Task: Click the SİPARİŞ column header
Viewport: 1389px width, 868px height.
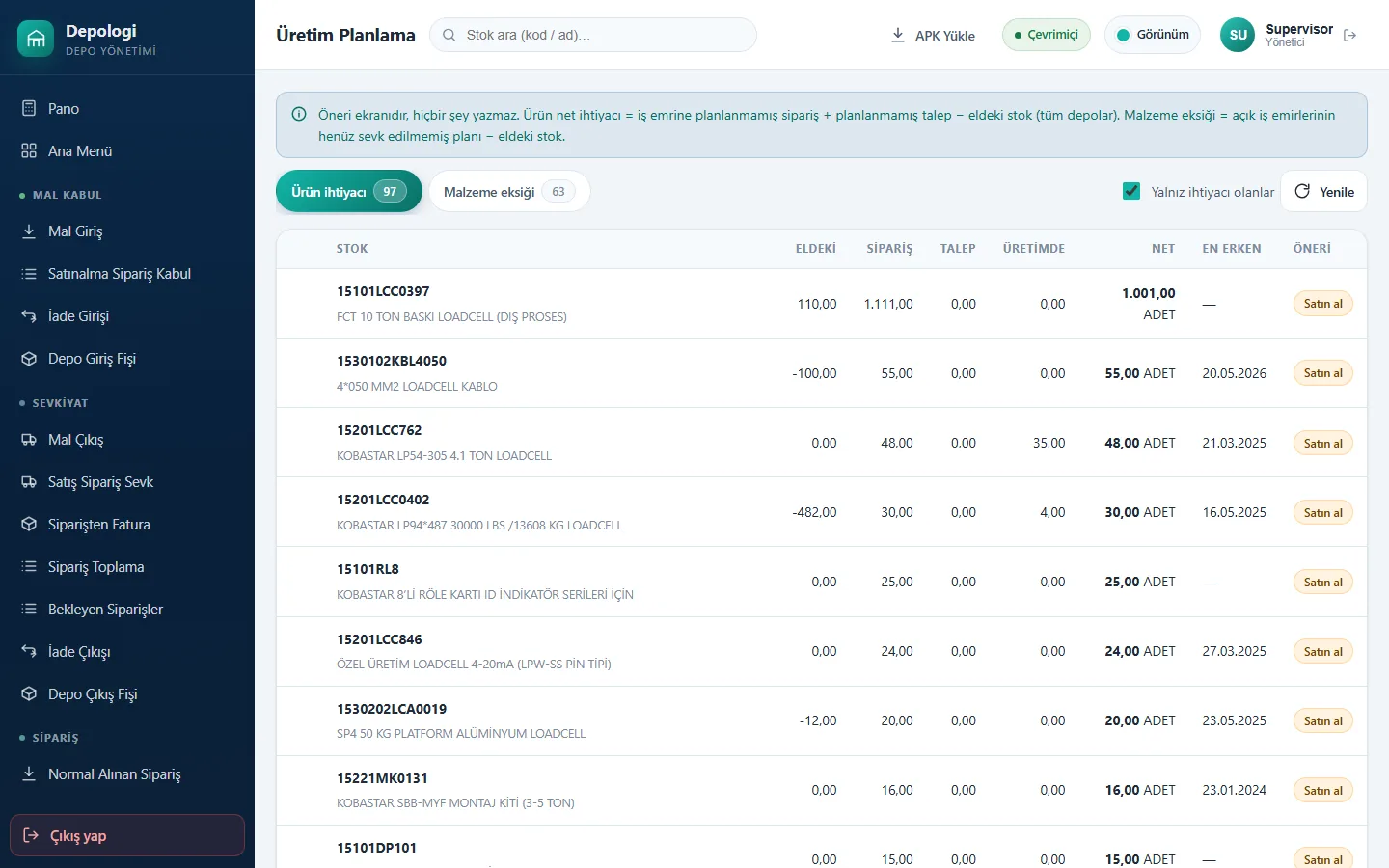Action: pyautogui.click(x=889, y=249)
